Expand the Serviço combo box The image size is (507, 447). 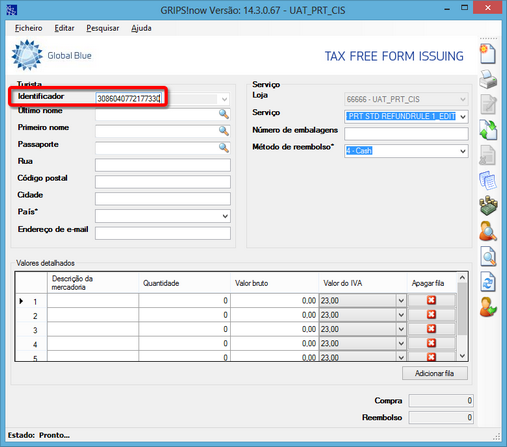(x=463, y=117)
